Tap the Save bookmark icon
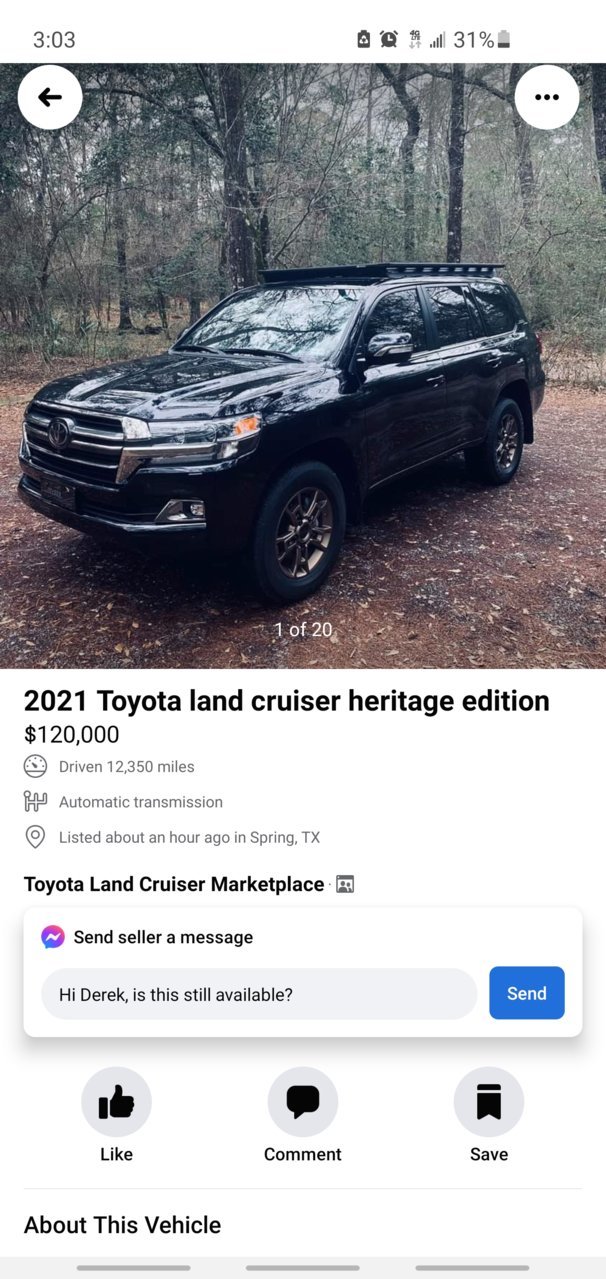This screenshot has height=1279, width=606. (x=489, y=1102)
